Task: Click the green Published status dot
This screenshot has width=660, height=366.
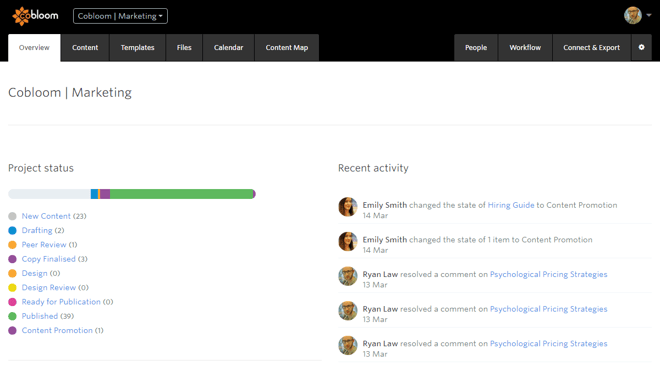Action: pyautogui.click(x=12, y=316)
